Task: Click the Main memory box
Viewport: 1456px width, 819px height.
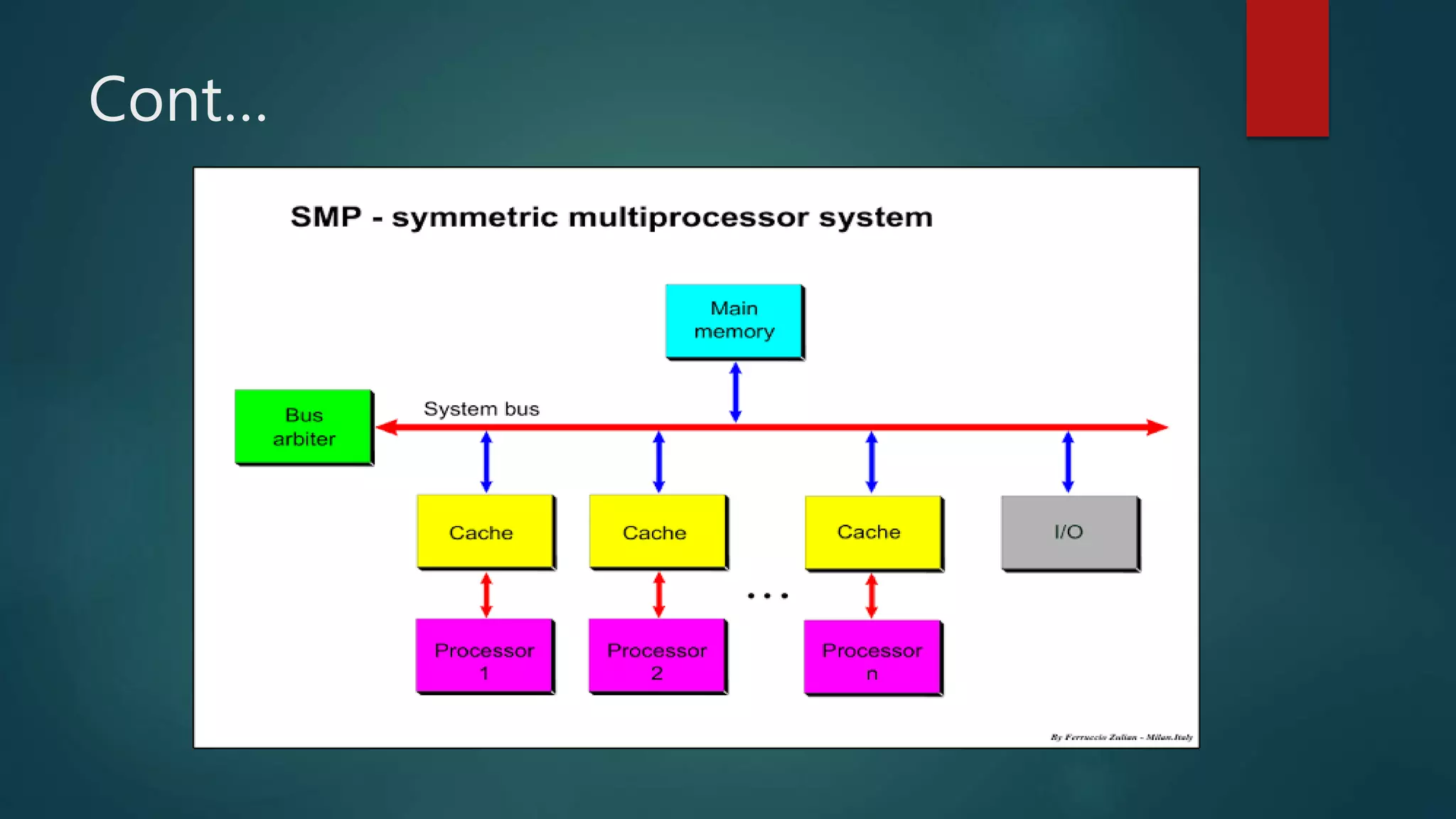Action: click(734, 321)
